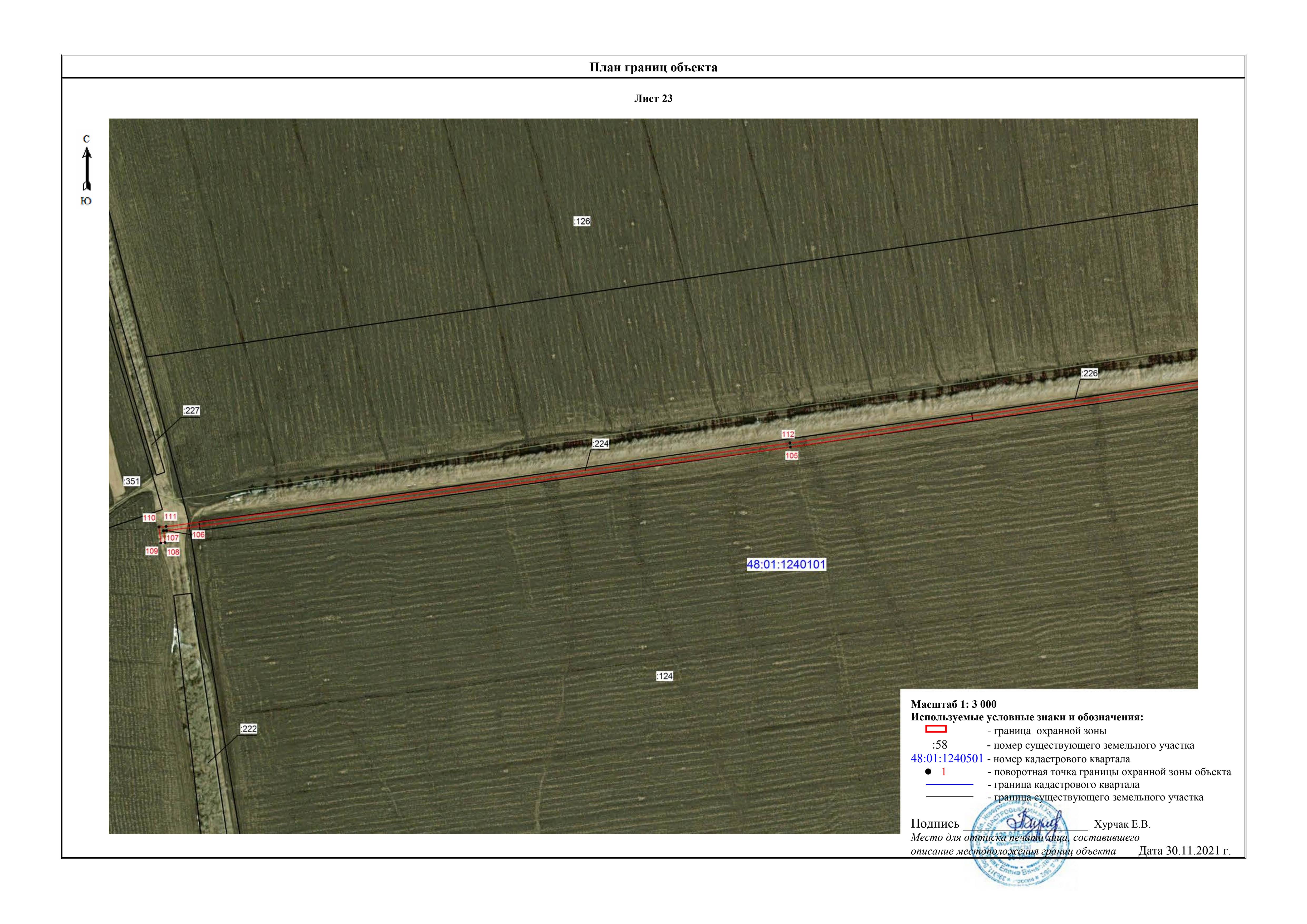The width and height of the screenshot is (1307, 924).
Task: Click turning point label 106
Action: pos(198,535)
